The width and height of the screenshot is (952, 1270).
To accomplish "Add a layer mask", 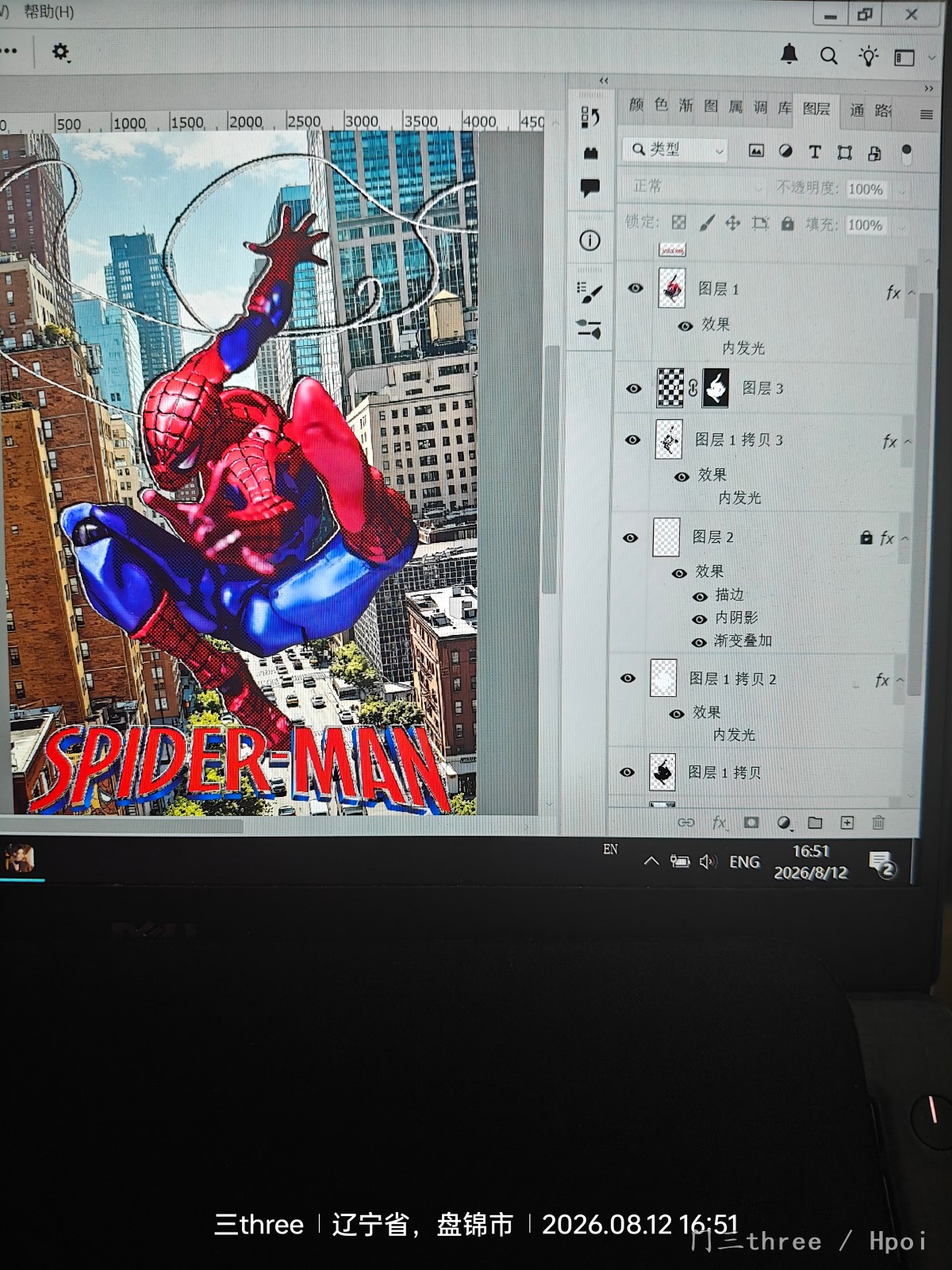I will [x=751, y=822].
